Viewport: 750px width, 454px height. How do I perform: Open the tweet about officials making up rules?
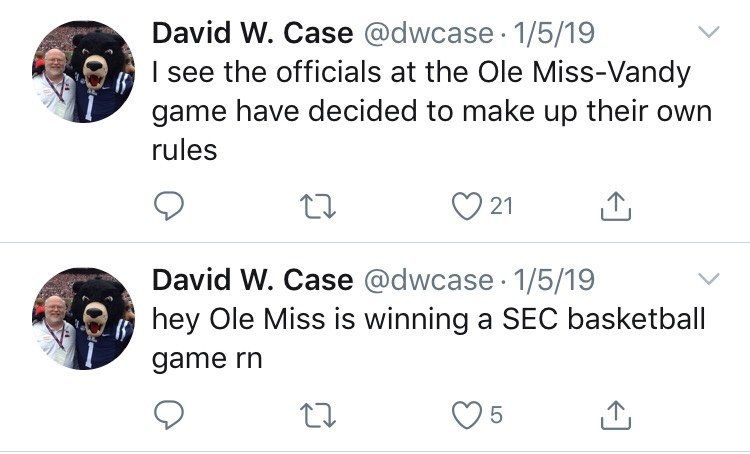[x=432, y=111]
